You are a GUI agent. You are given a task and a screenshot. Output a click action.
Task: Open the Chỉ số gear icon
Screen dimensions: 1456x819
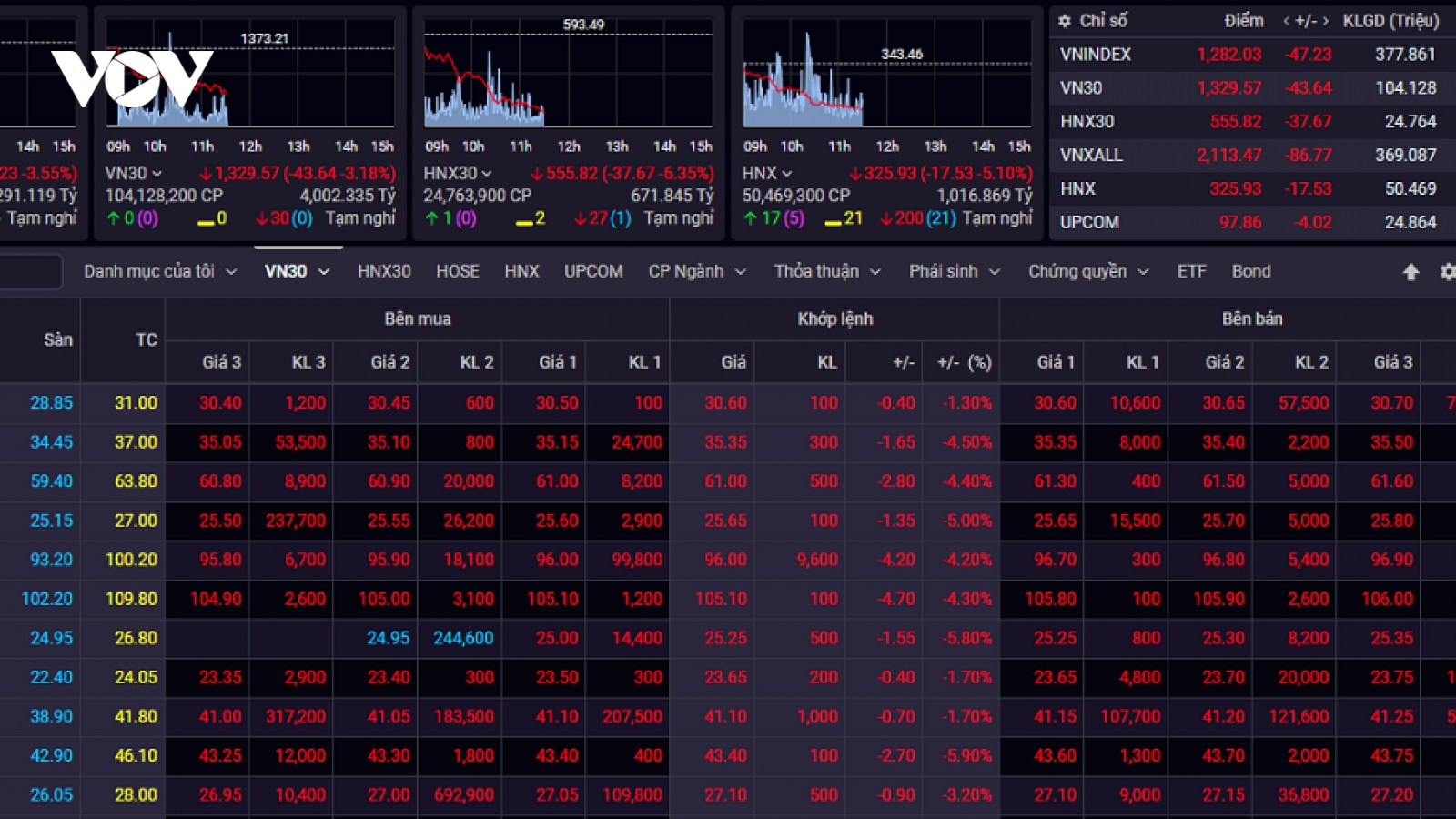point(1065,21)
